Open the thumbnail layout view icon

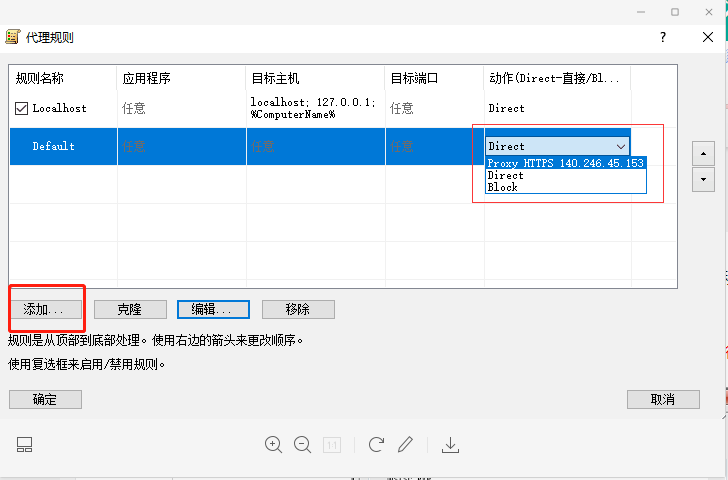(25, 444)
